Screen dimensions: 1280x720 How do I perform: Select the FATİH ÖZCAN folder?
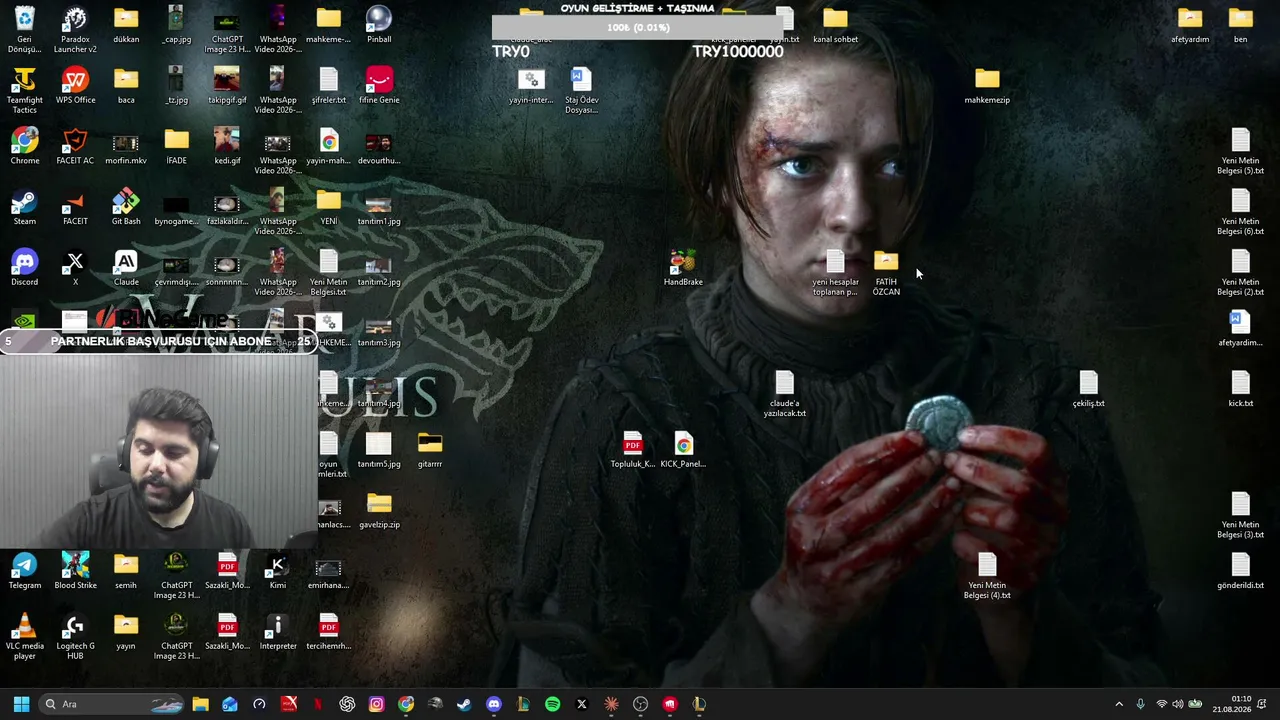pos(886,272)
